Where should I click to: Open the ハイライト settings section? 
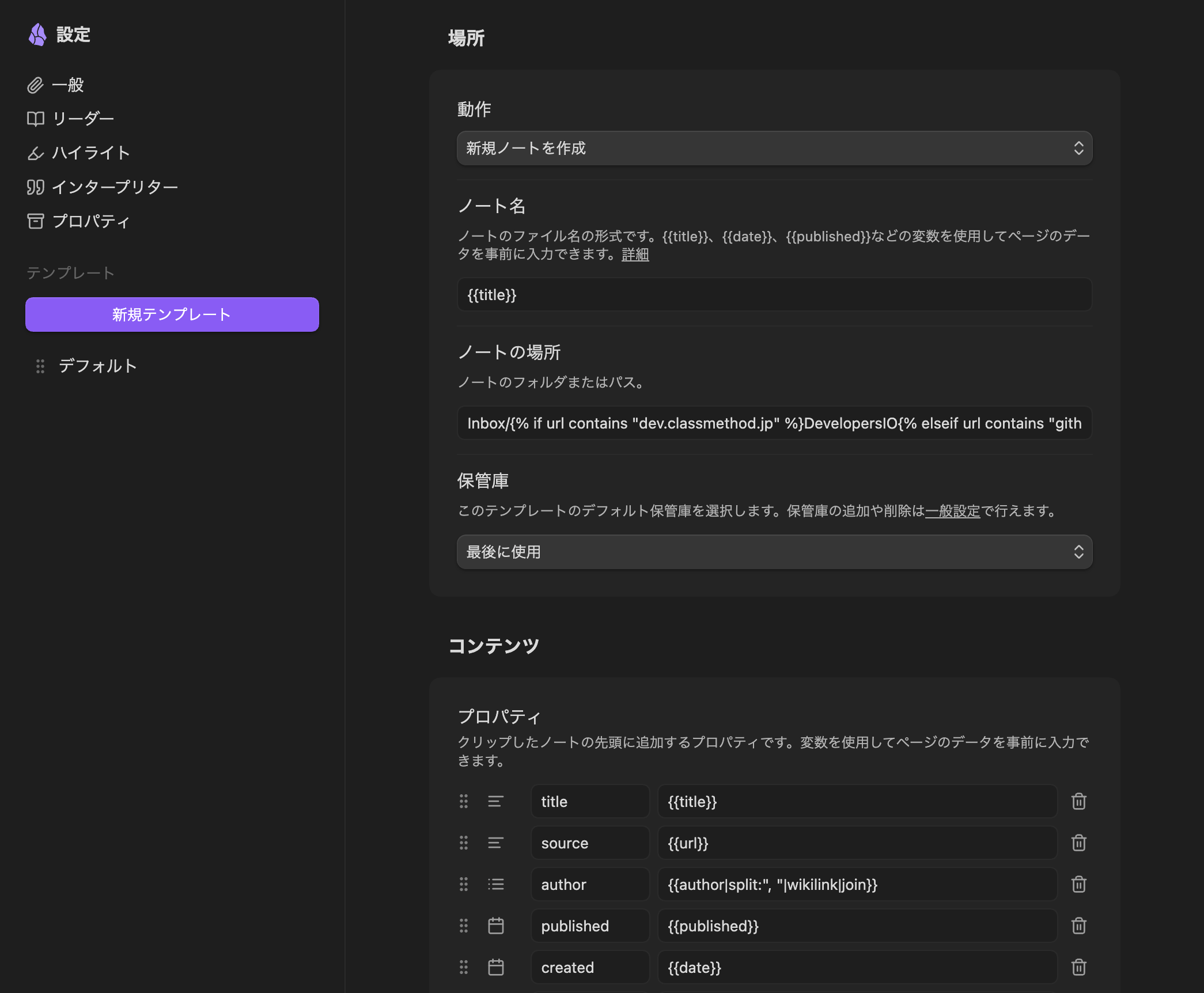pyautogui.click(x=78, y=153)
